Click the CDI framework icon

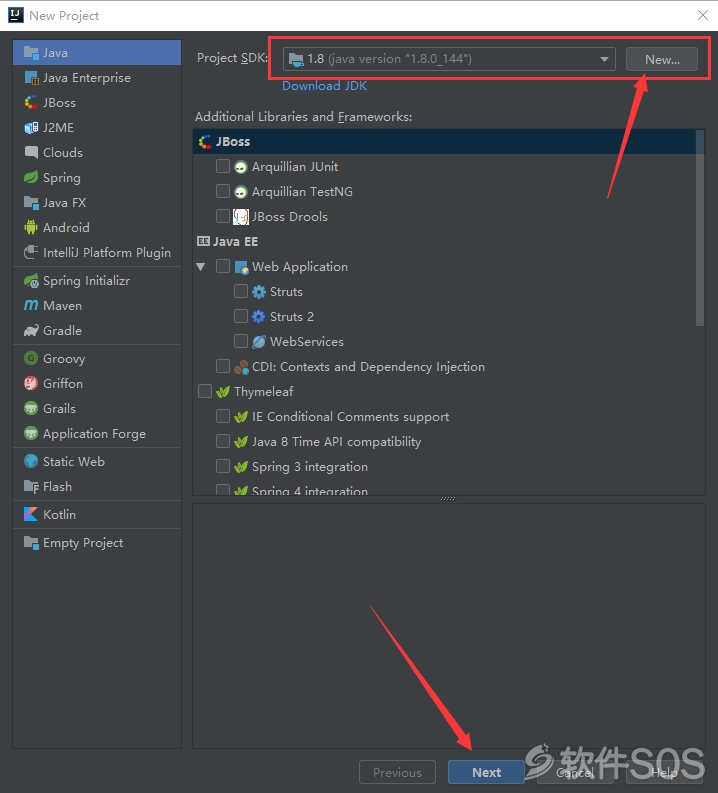241,367
